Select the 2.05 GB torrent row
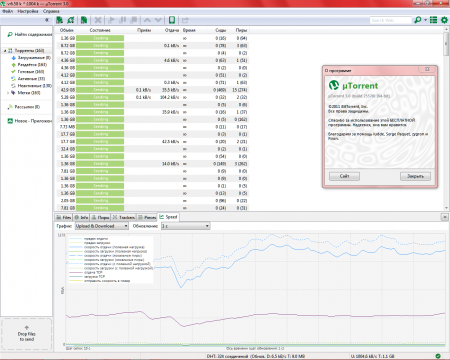Screen dimensions: 450x360 pos(153,201)
